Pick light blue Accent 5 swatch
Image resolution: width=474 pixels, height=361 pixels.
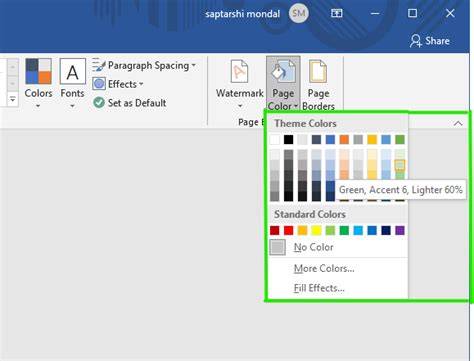pos(386,139)
